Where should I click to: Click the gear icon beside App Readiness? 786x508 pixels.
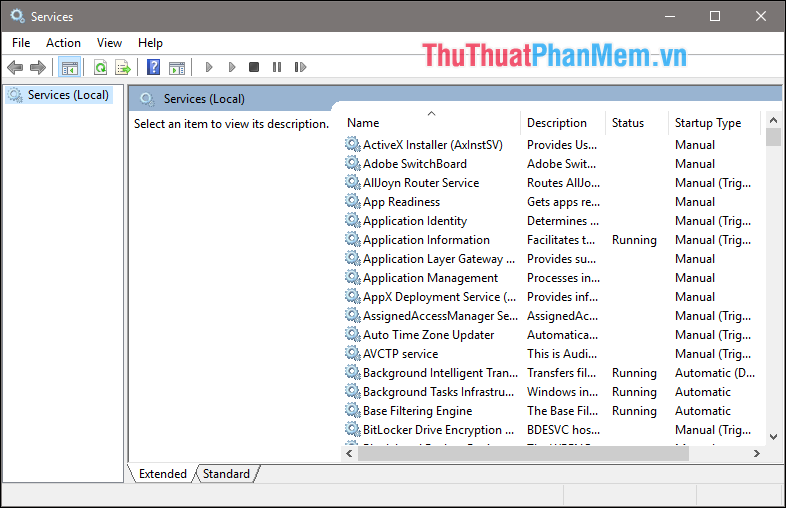(x=353, y=202)
